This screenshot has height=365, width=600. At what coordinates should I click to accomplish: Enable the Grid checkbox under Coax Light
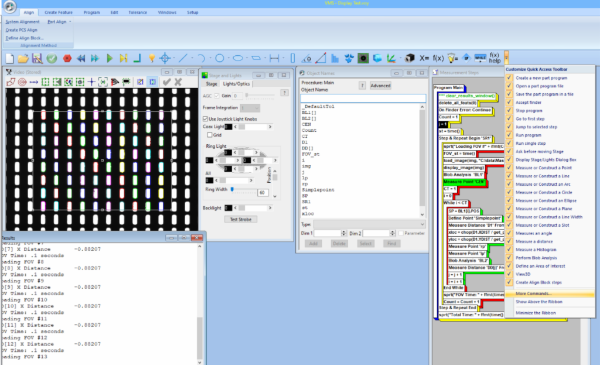[x=209, y=135]
